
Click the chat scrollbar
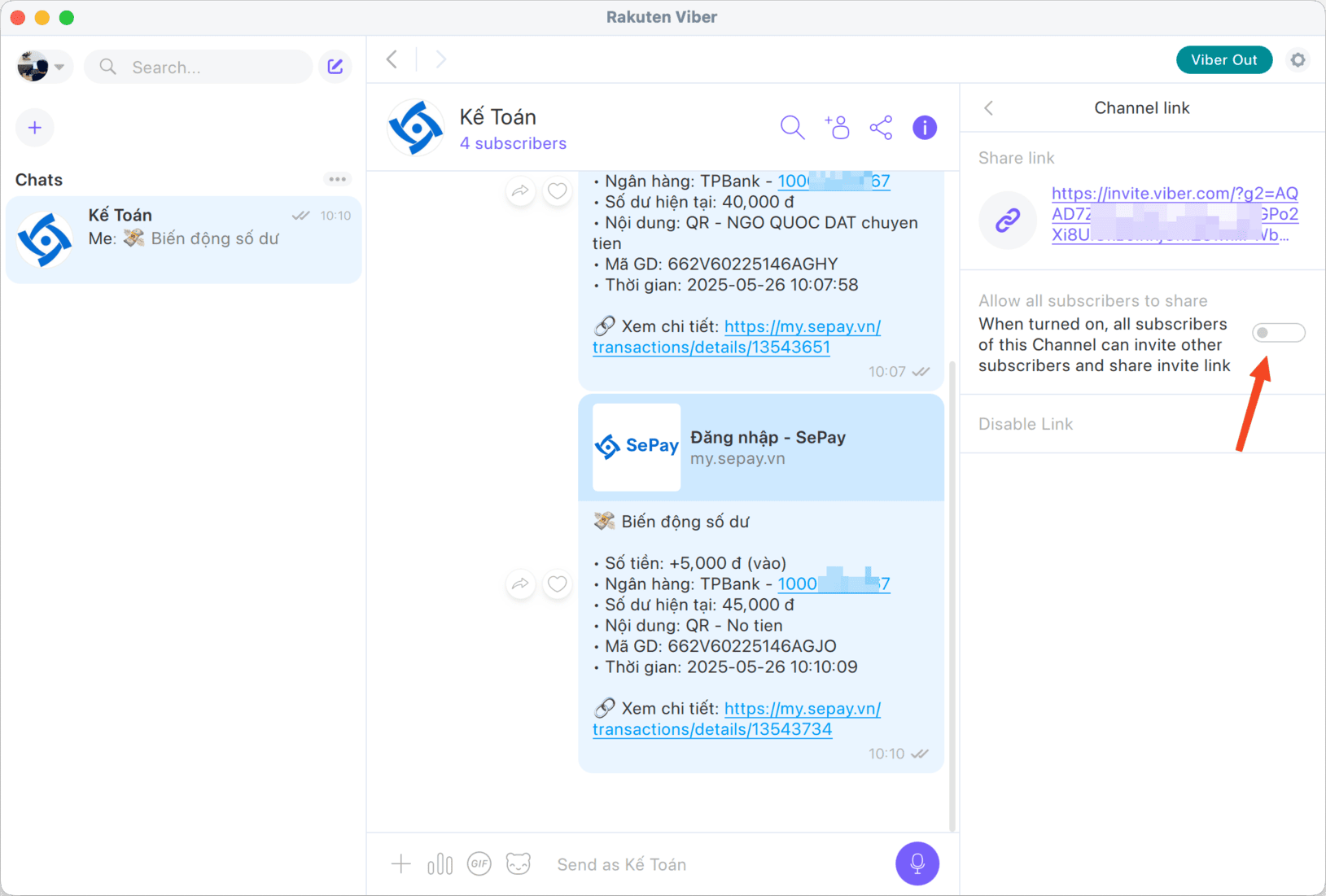tap(953, 596)
